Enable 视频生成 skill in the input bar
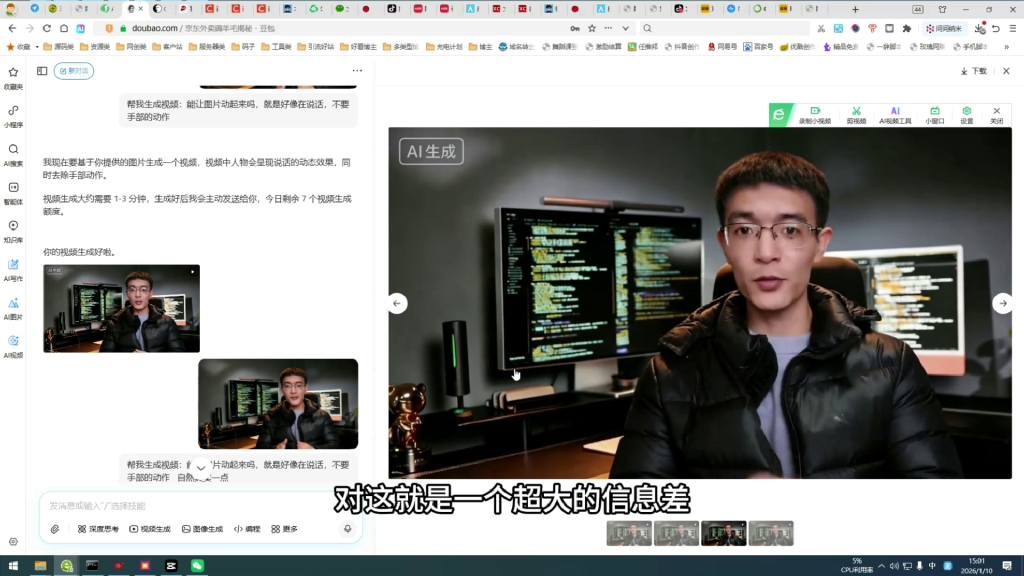 [152, 528]
